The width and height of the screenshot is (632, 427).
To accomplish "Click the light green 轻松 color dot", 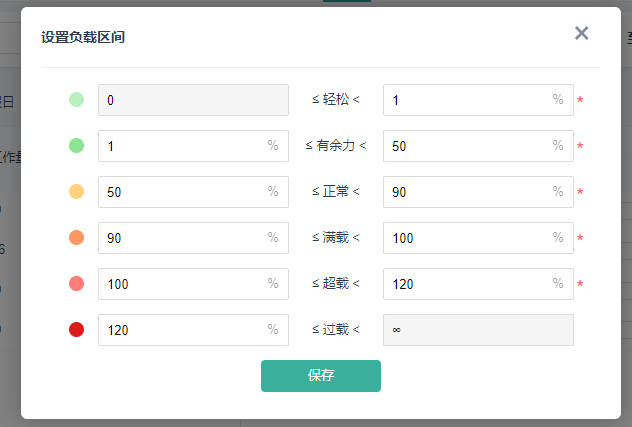I will pyautogui.click(x=76, y=100).
